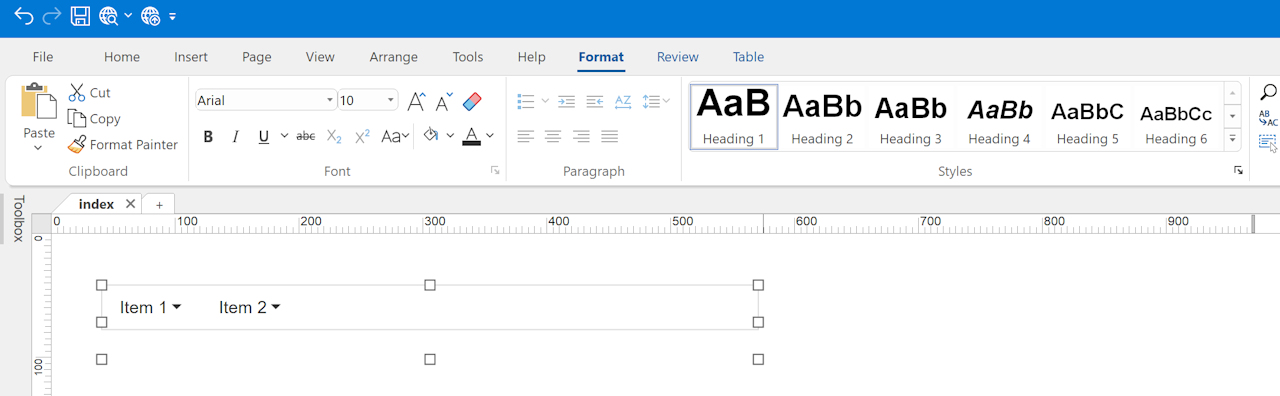The image size is (1280, 396).
Task: Toggle superscript formatting
Action: coord(363,137)
